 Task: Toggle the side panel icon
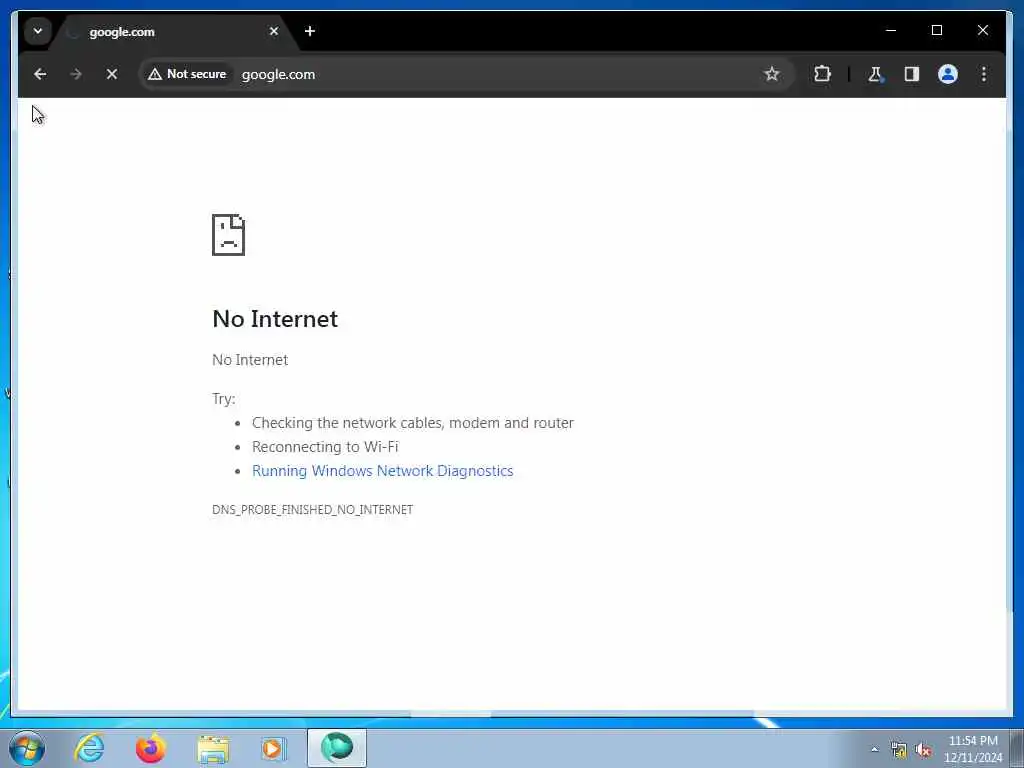click(x=912, y=74)
